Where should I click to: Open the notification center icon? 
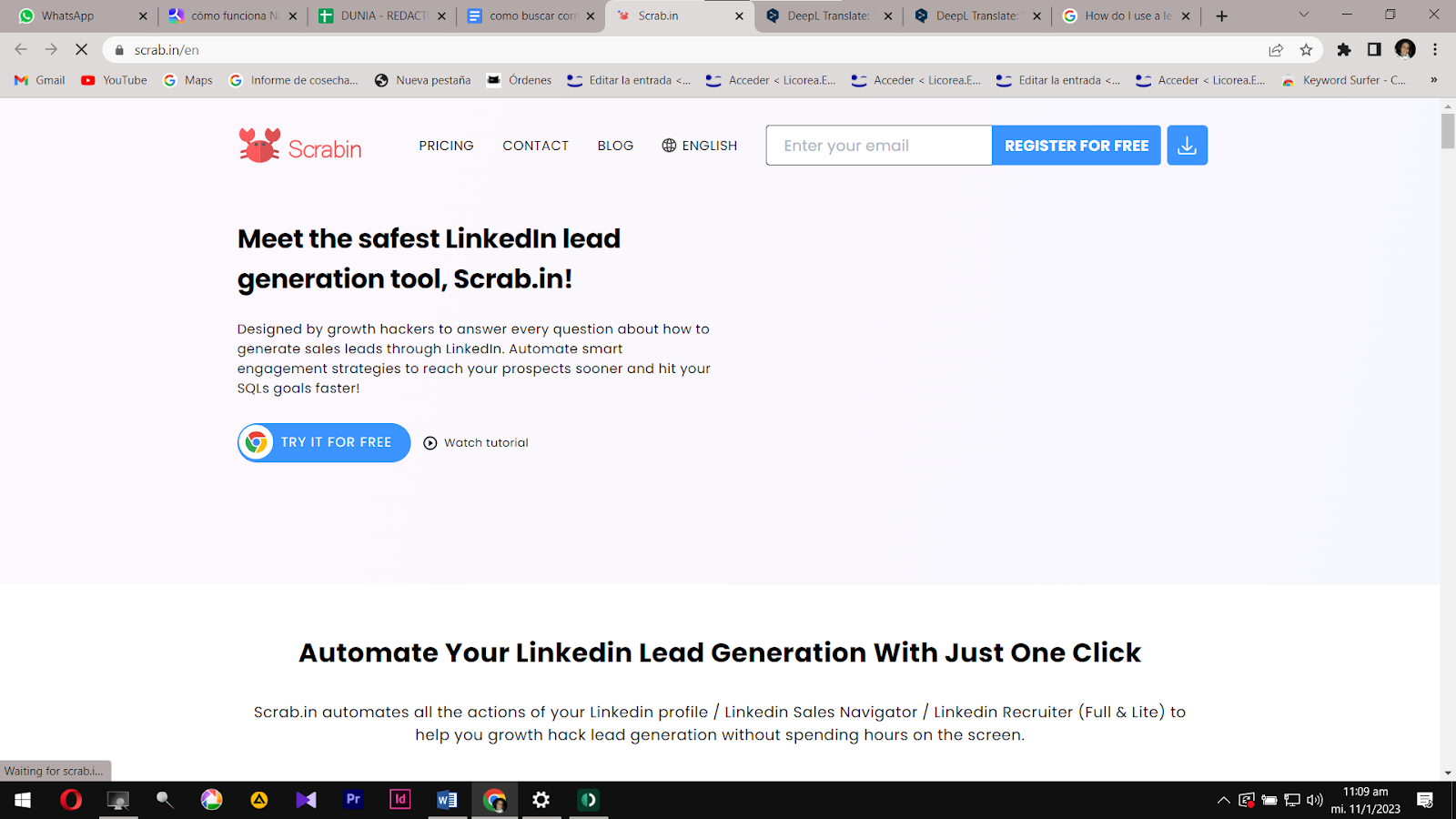(x=1425, y=800)
